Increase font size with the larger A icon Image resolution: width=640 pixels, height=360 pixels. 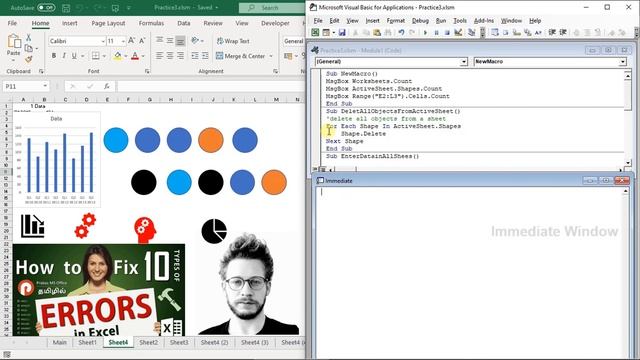(131, 41)
